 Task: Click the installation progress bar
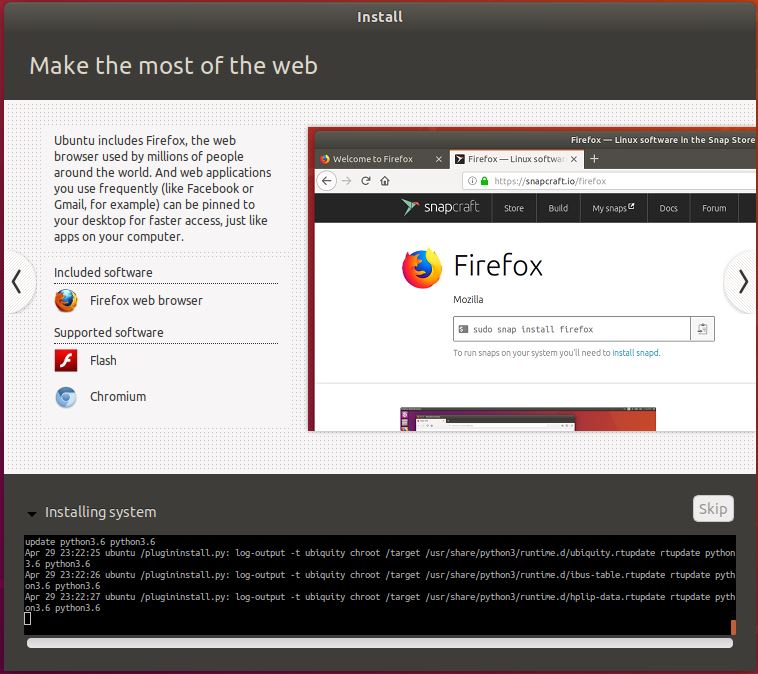[379, 643]
